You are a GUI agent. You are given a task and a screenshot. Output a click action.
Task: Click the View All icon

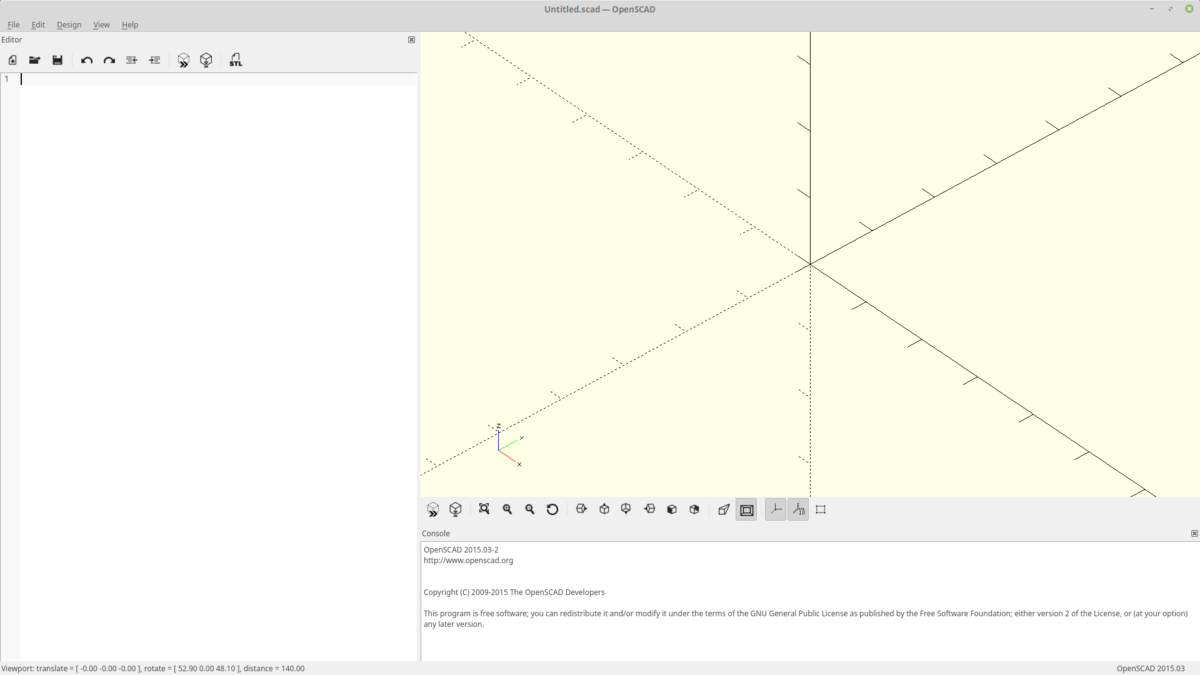(484, 509)
